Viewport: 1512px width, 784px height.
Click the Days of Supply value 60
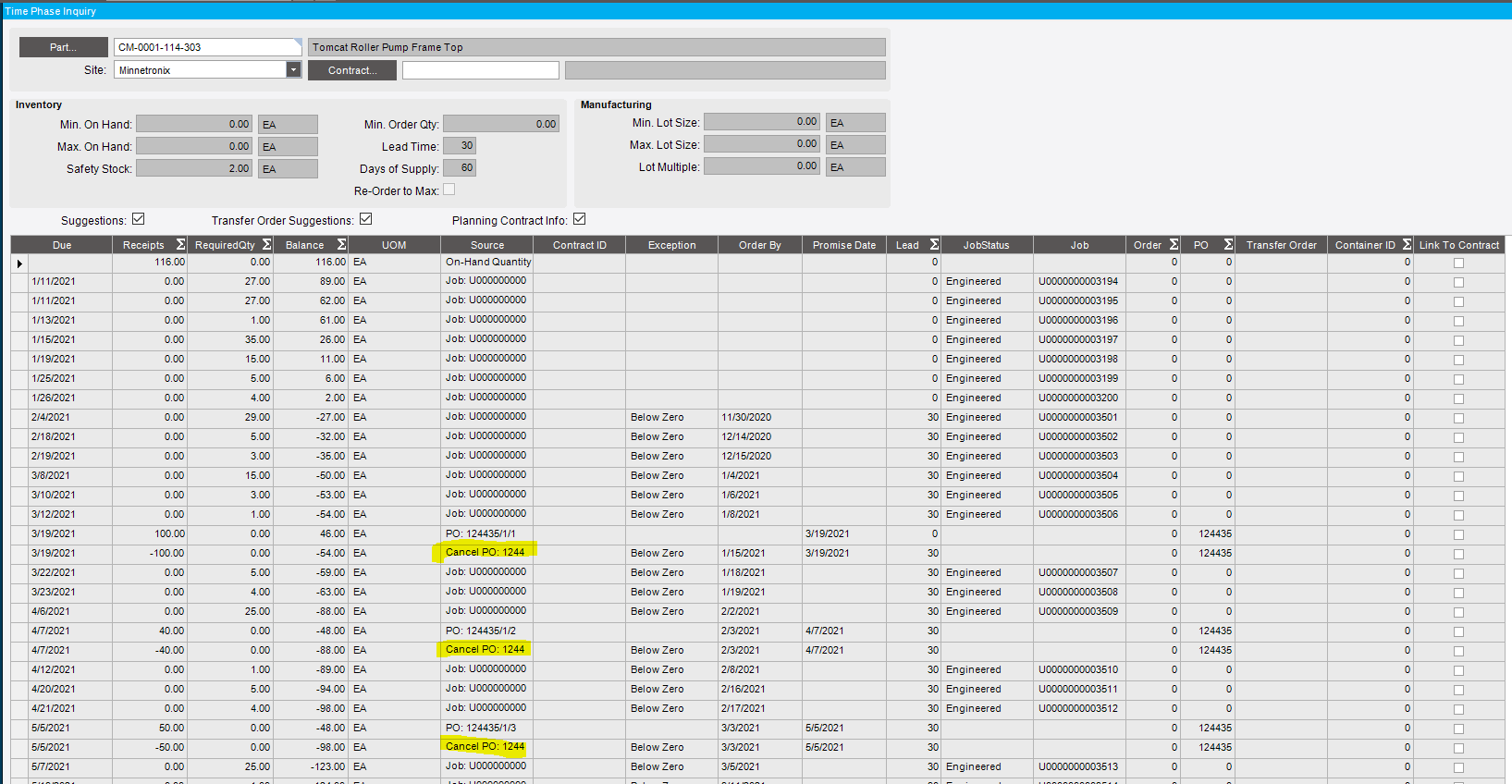tap(460, 167)
